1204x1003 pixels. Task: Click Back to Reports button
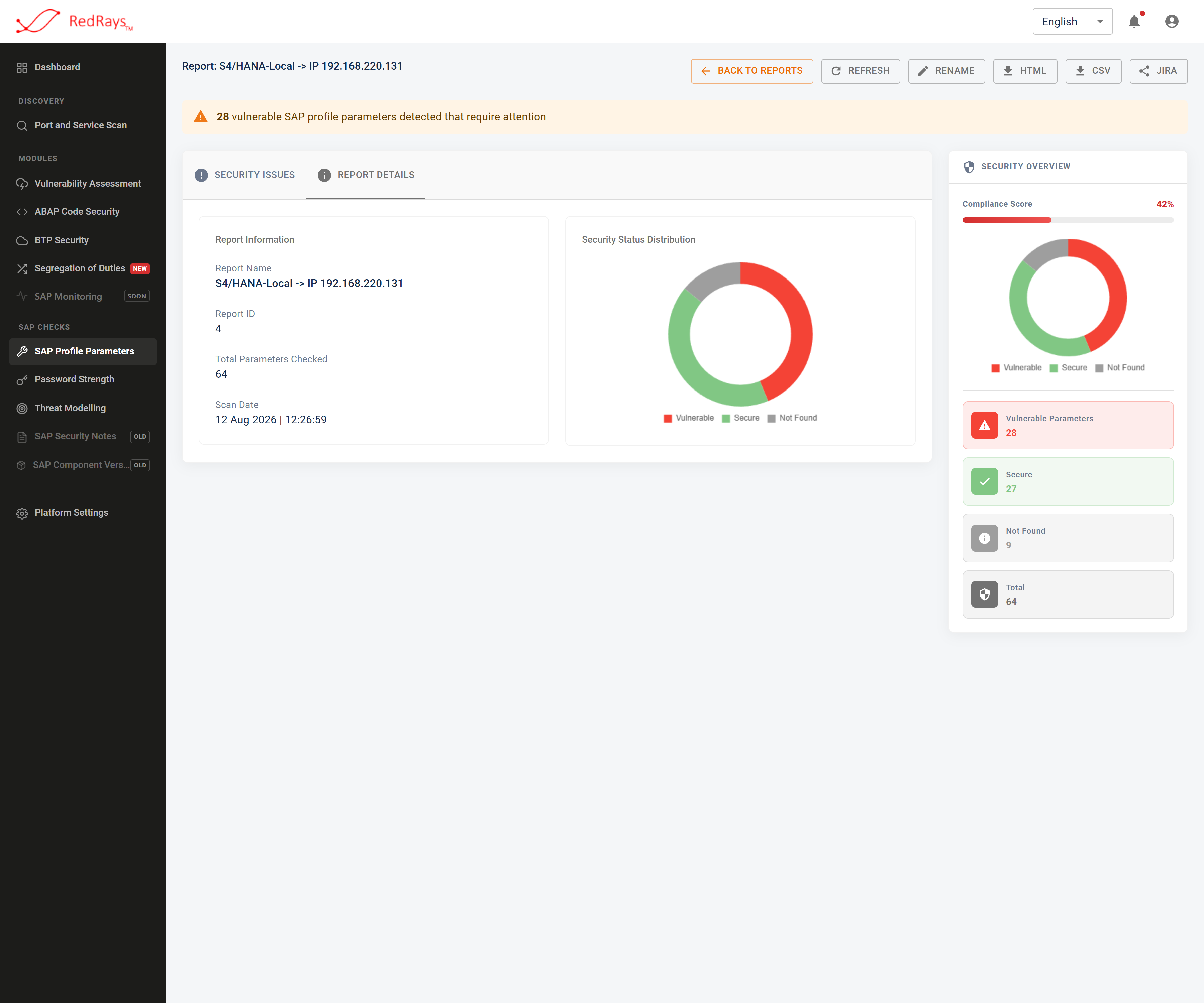click(751, 71)
